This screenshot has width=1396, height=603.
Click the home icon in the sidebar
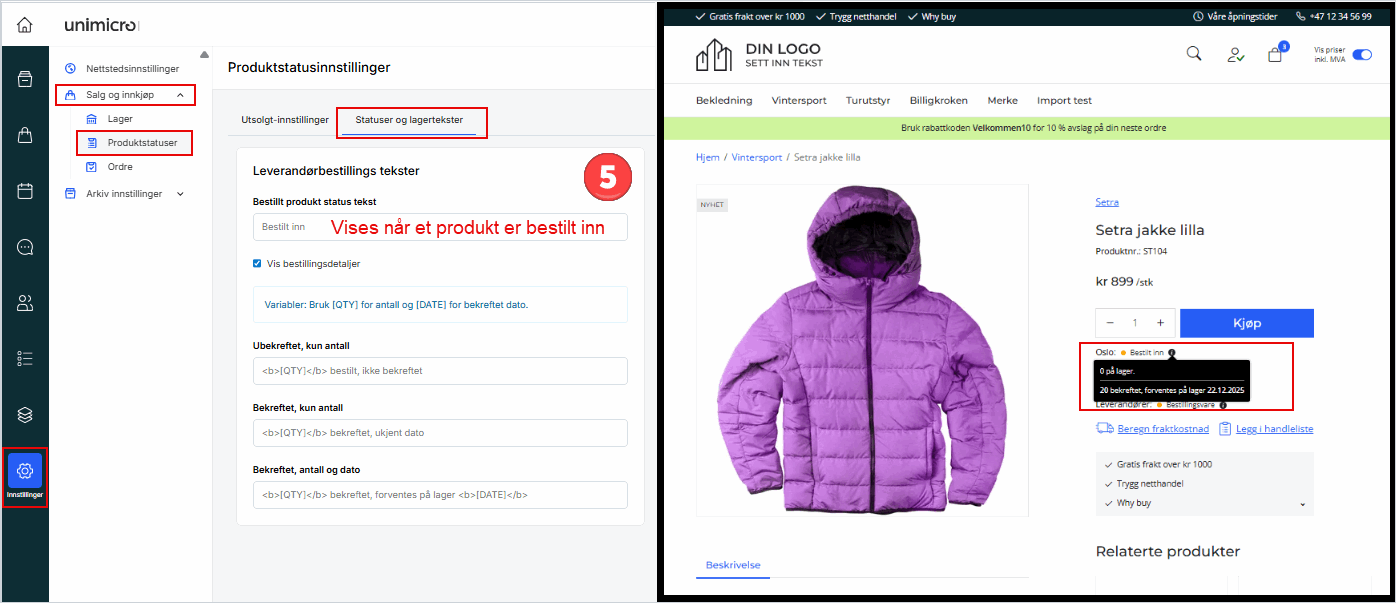click(x=24, y=24)
